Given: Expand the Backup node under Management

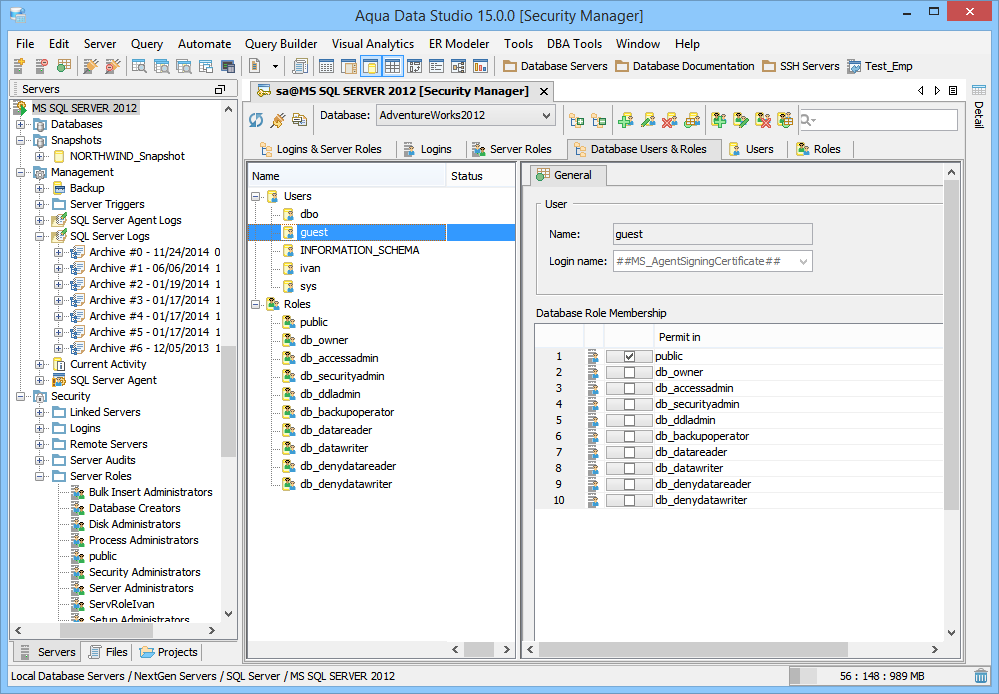Looking at the screenshot, I should click(40, 188).
